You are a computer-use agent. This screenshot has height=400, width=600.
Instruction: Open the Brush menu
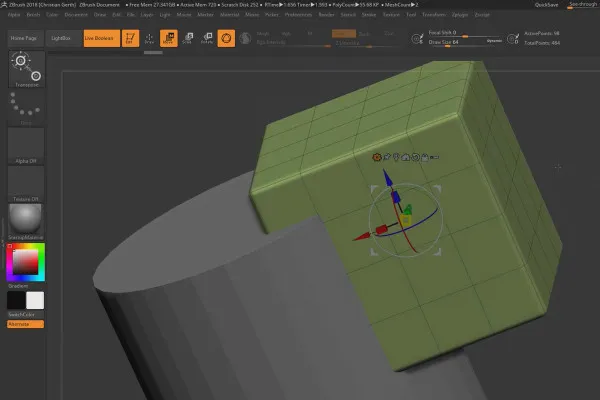coord(33,15)
